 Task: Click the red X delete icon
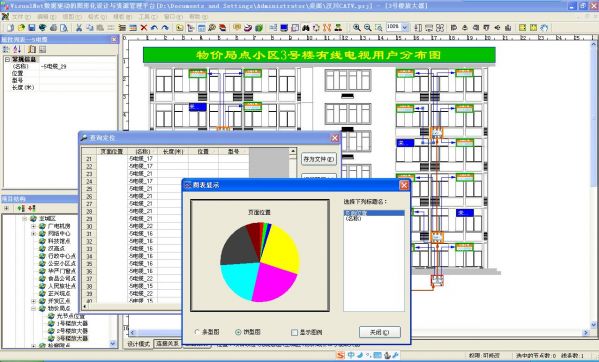(x=144, y=28)
